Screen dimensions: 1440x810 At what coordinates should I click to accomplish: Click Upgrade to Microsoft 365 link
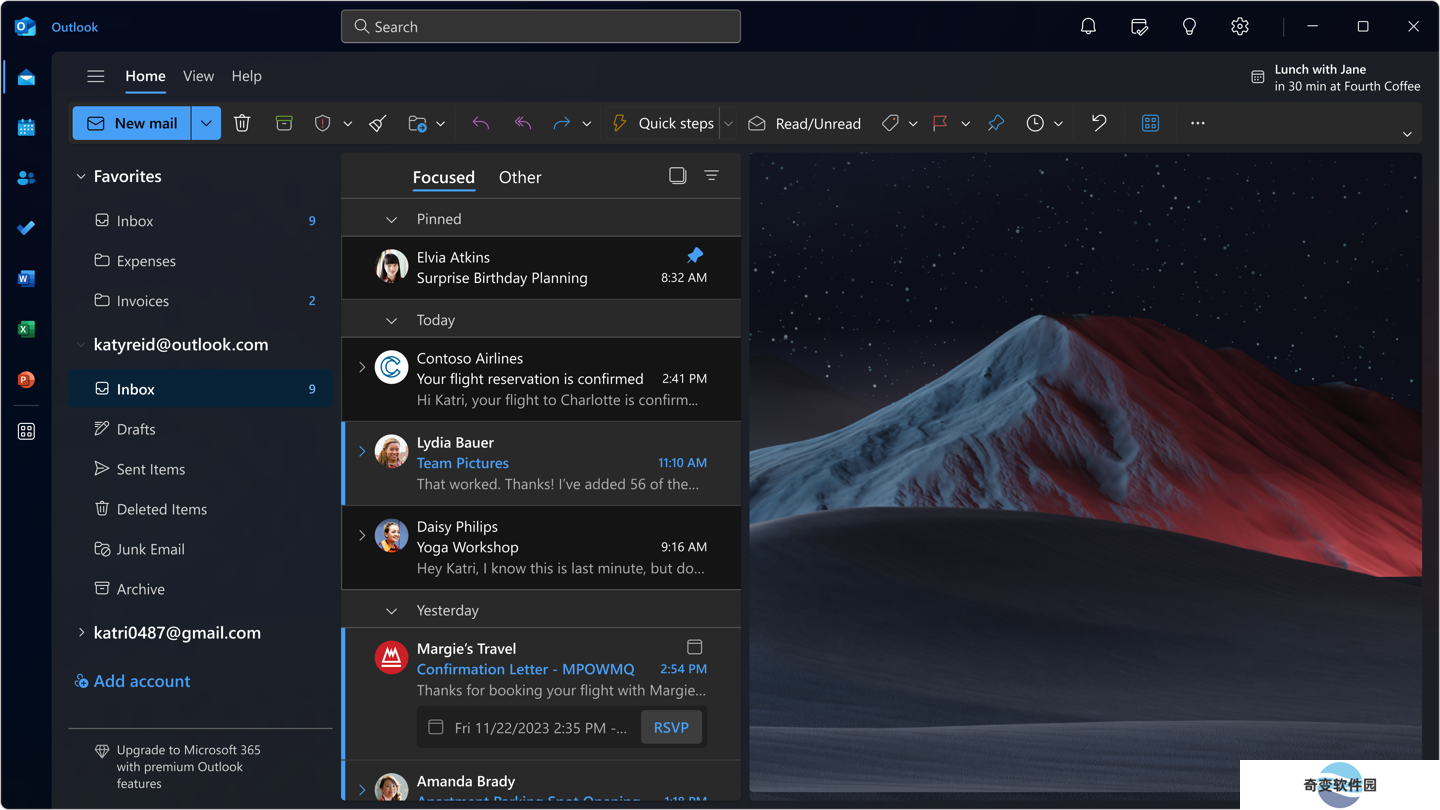(178, 767)
